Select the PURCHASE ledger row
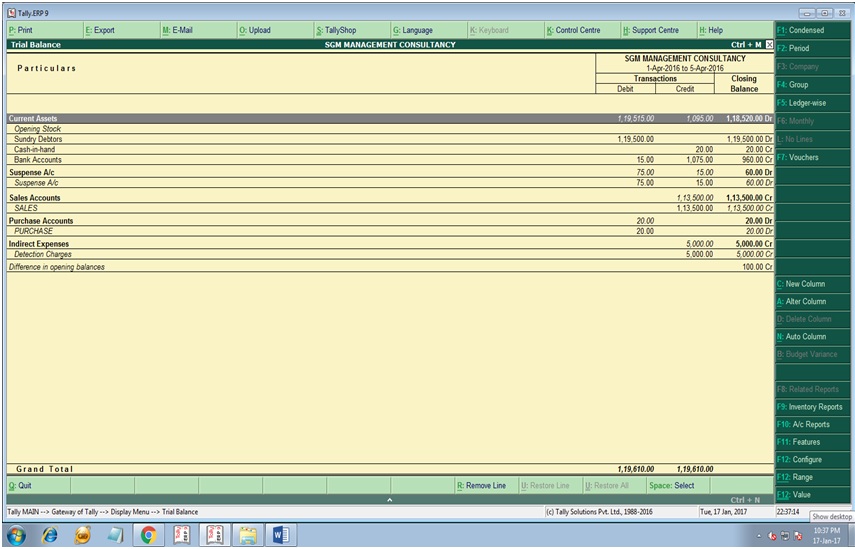The width and height of the screenshot is (855, 549). point(390,231)
